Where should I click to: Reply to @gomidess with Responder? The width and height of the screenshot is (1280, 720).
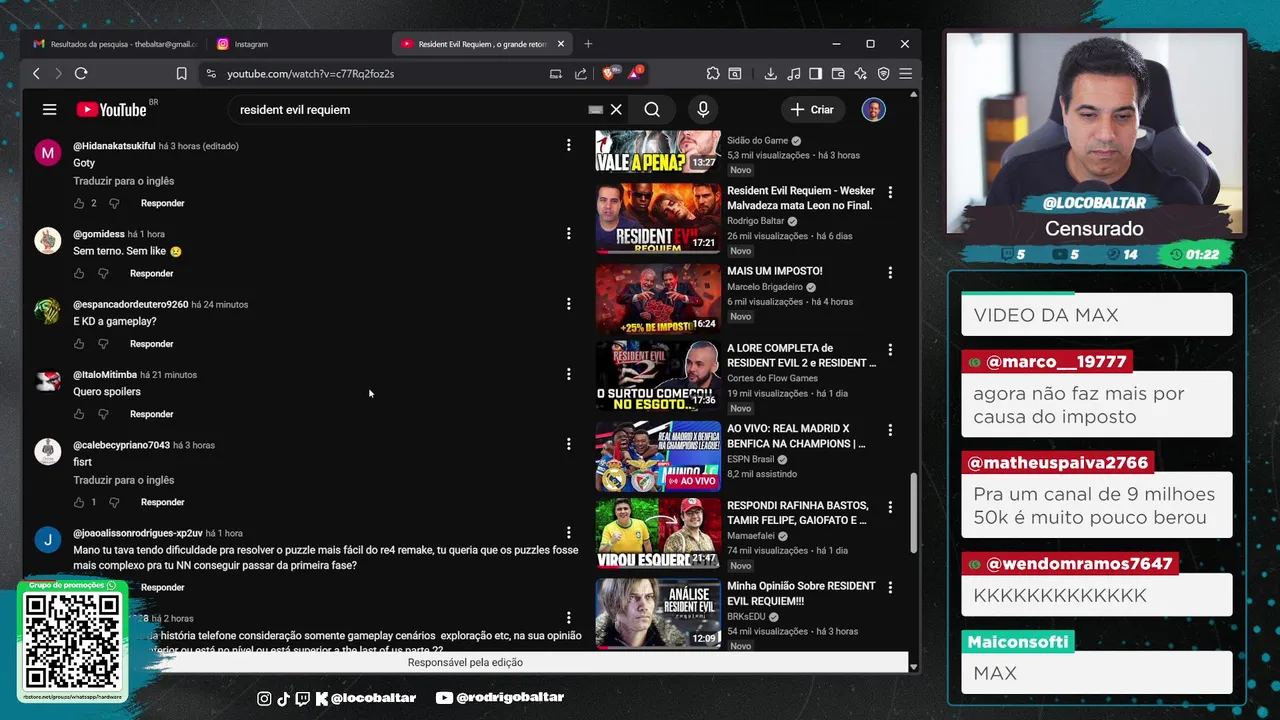click(152, 273)
